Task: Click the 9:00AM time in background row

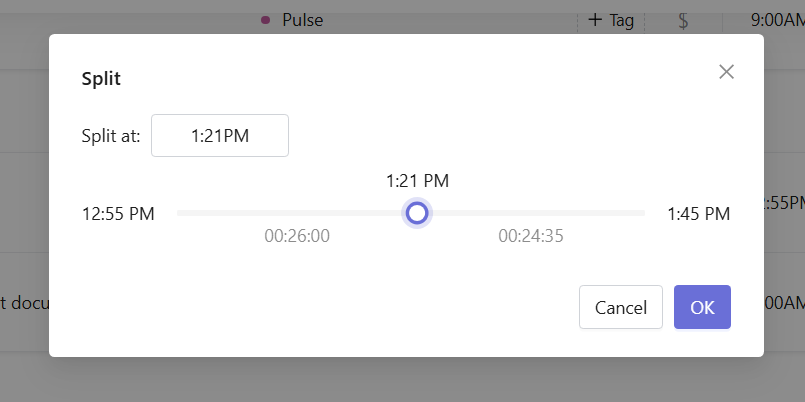Action: tap(777, 21)
